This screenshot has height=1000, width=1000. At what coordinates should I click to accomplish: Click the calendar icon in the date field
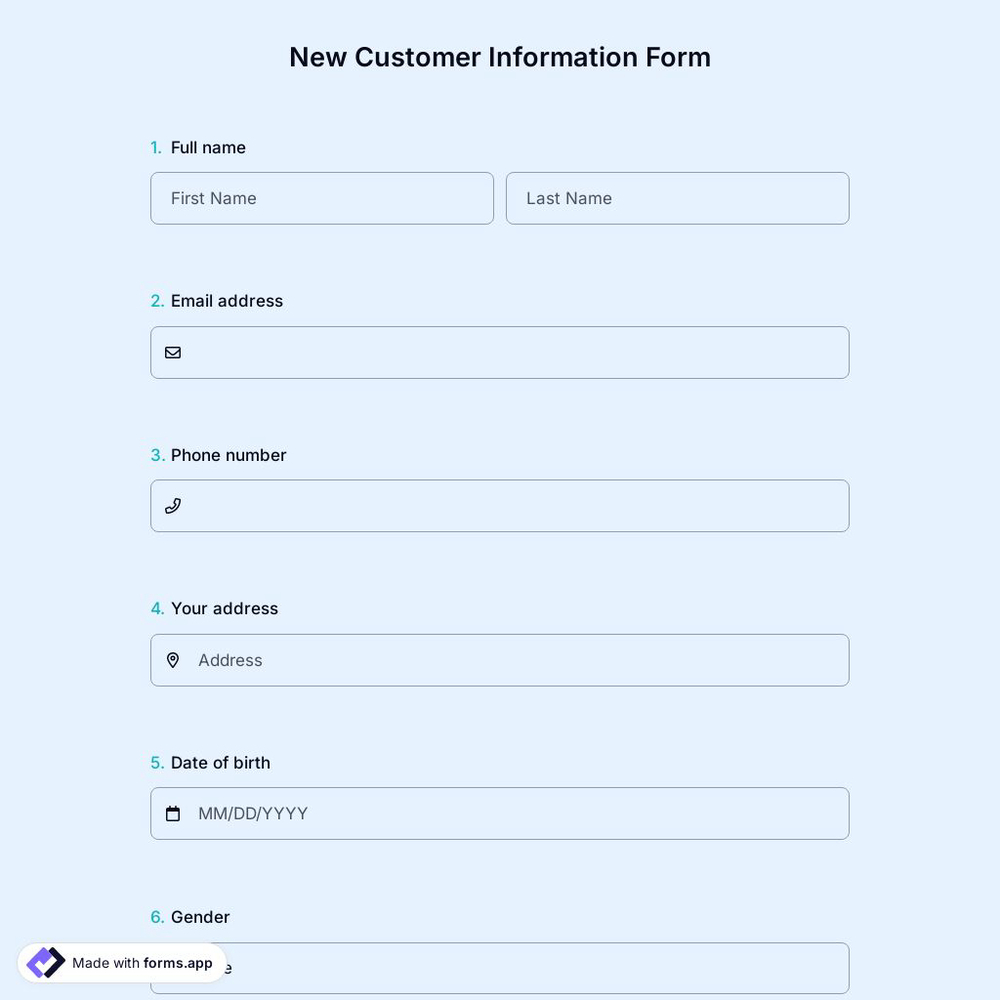pos(172,813)
